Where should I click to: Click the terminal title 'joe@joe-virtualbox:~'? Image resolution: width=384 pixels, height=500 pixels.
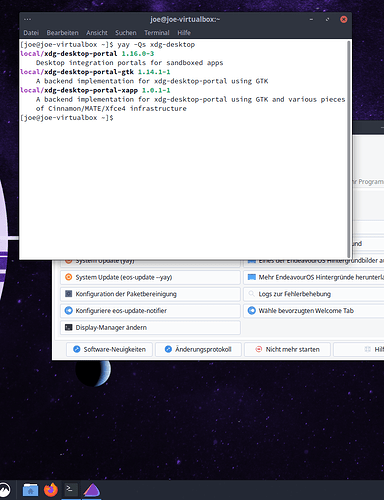click(185, 19)
